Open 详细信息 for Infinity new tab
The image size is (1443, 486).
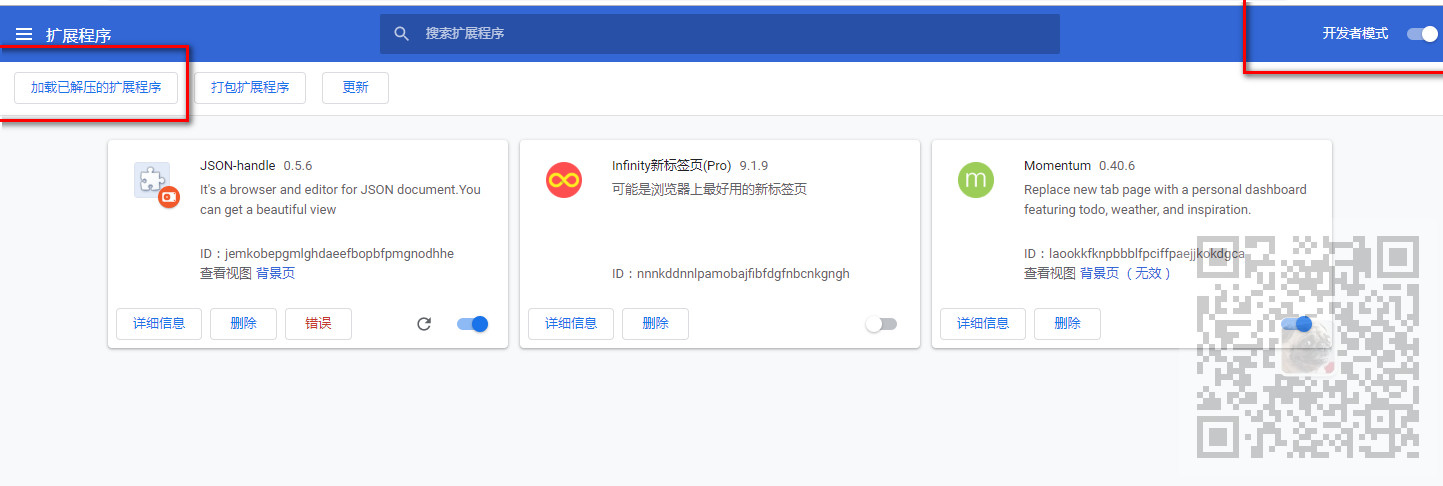click(x=571, y=323)
